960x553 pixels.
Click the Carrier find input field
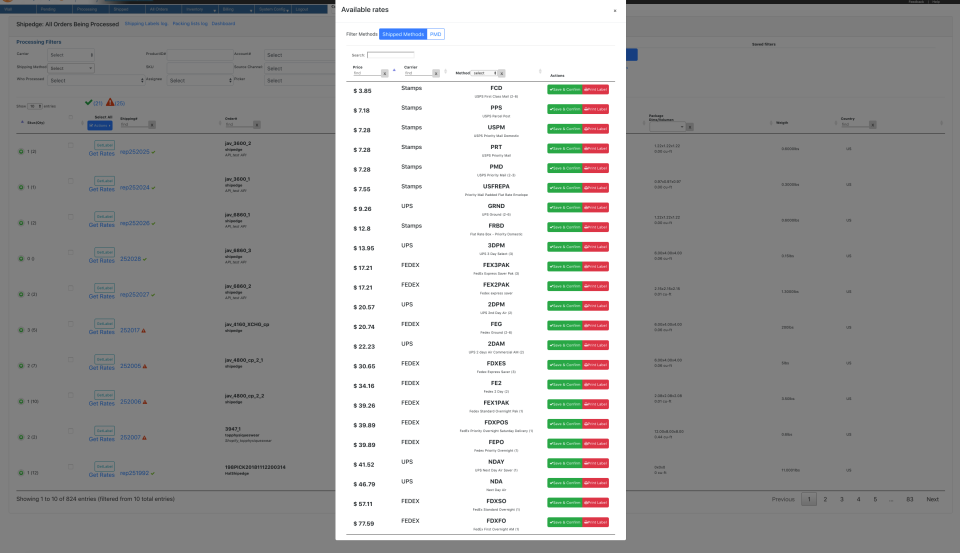point(418,73)
